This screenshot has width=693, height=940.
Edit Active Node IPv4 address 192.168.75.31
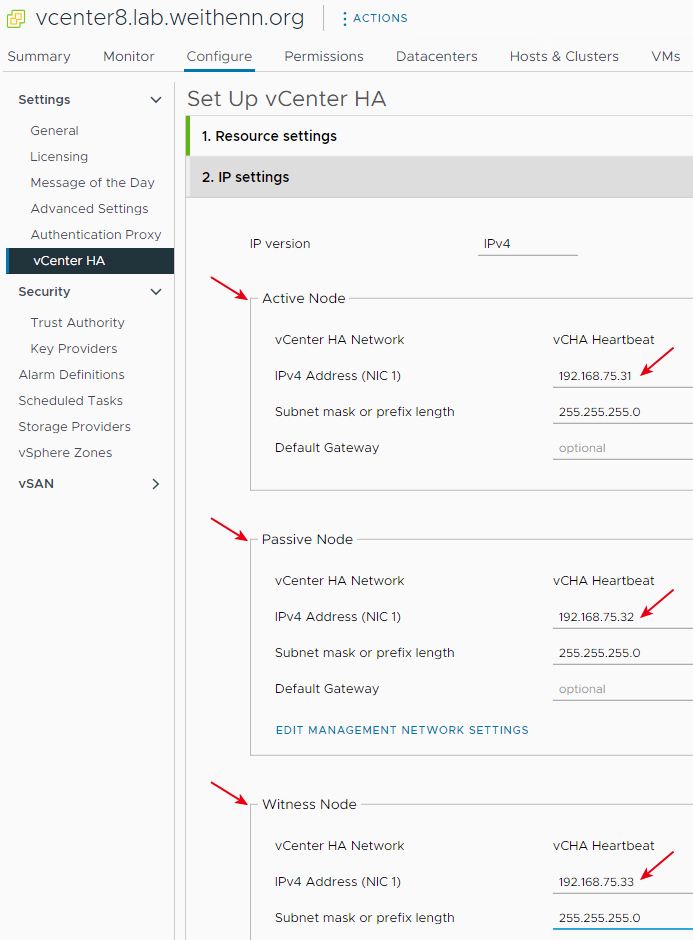tap(623, 376)
